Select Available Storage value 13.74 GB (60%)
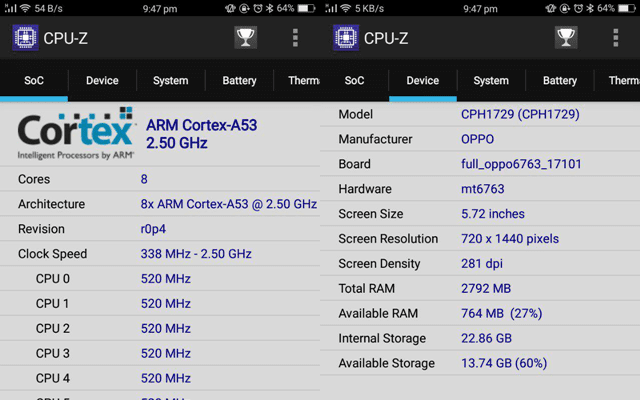 [x=504, y=363]
